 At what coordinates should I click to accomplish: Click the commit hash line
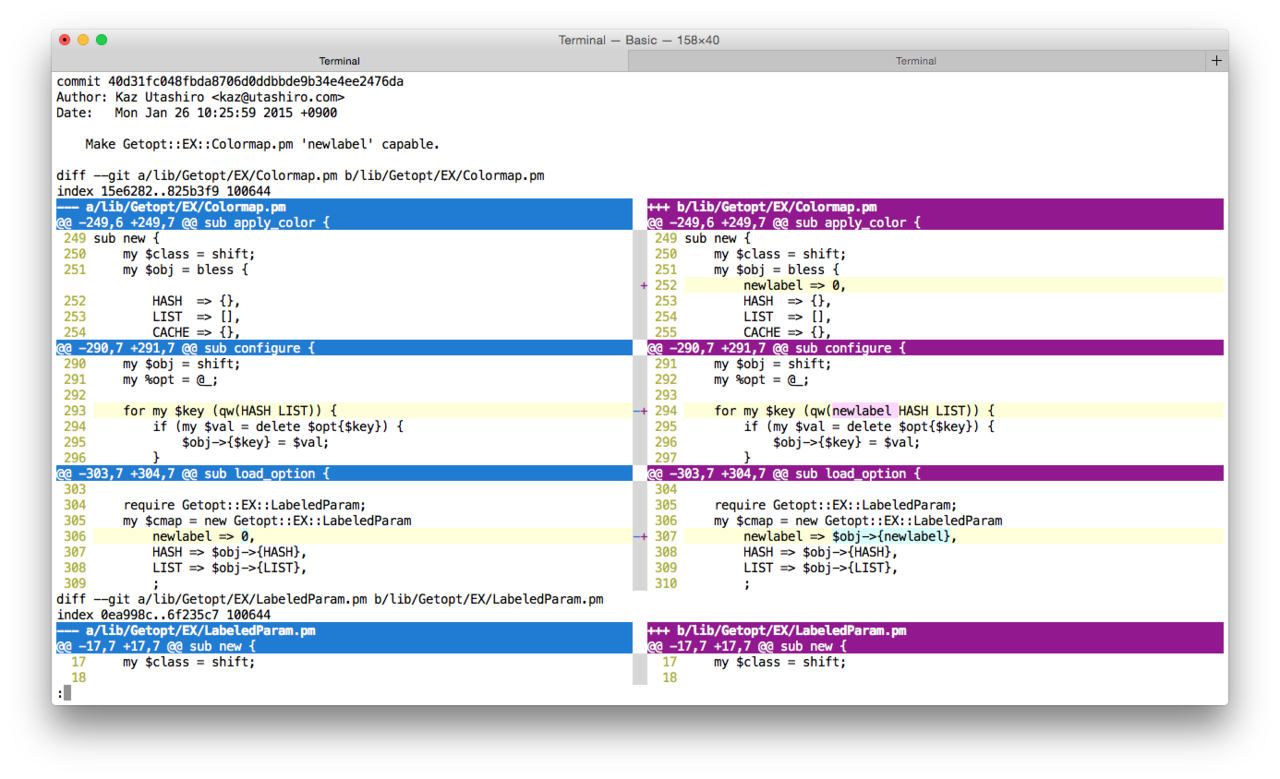pos(230,81)
